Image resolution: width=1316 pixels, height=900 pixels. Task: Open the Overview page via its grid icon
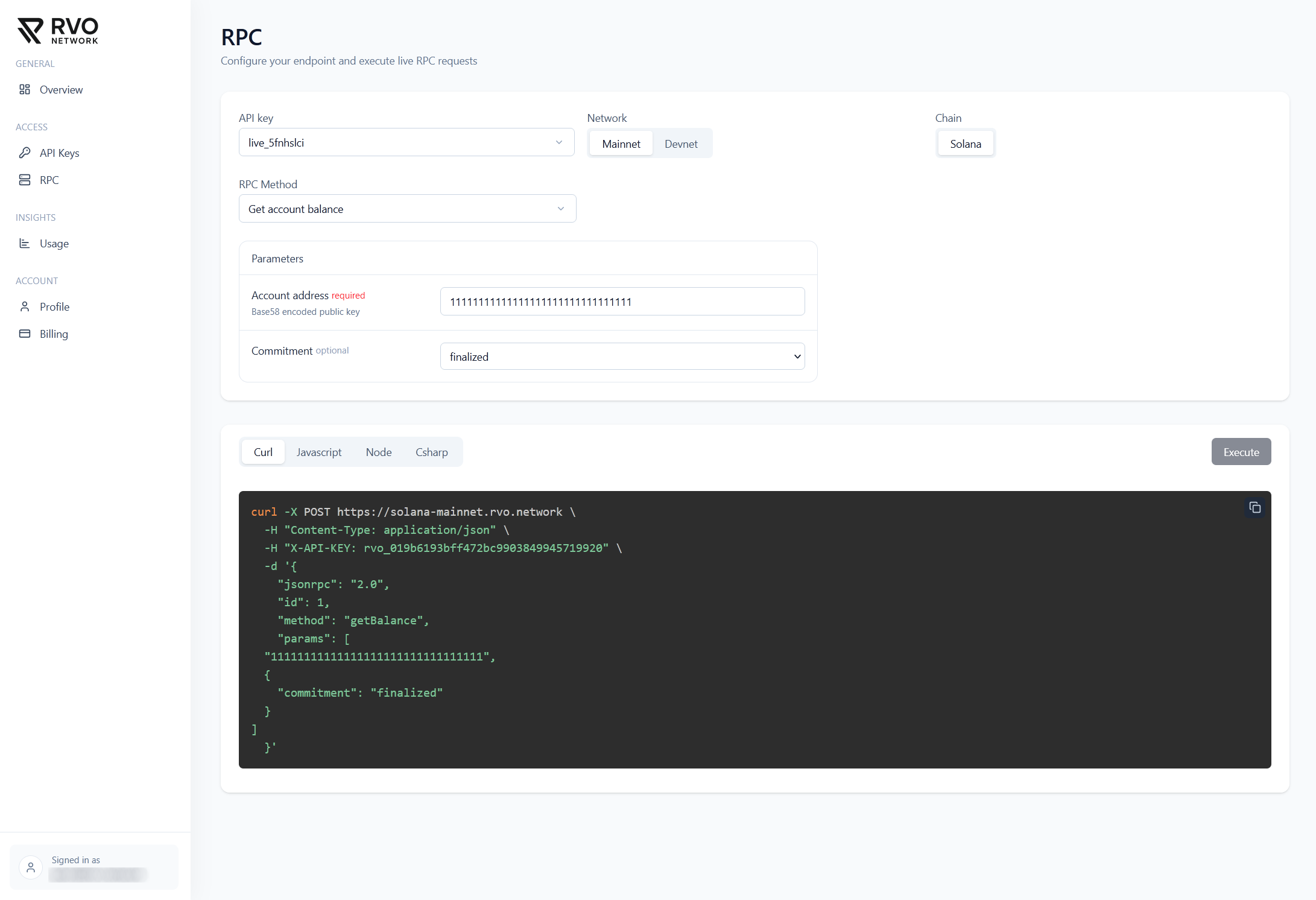coord(25,89)
